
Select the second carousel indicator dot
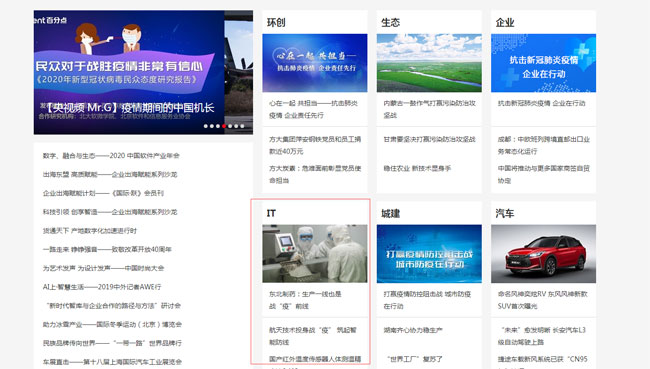[x=211, y=126]
